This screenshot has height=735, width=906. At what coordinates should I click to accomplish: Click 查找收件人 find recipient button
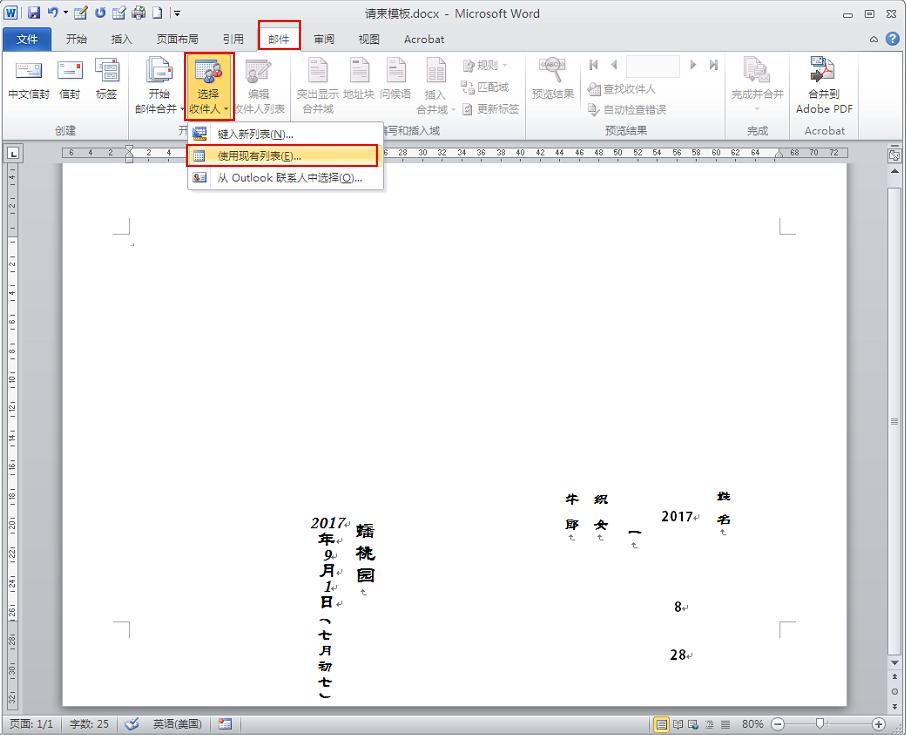click(621, 89)
